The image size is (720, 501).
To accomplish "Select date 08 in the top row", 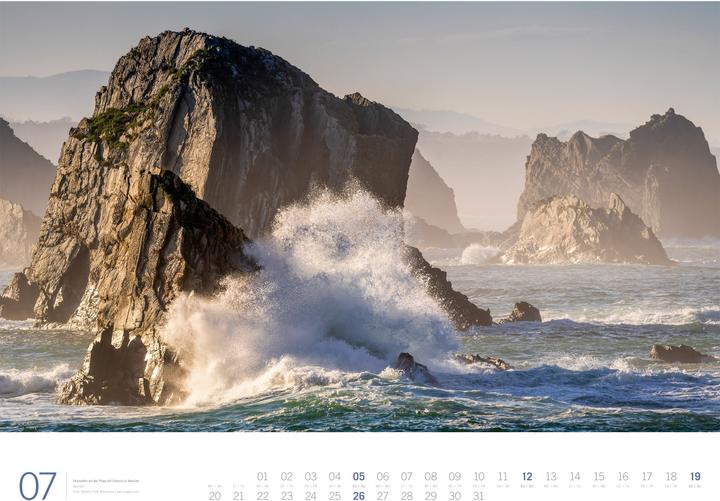I will click(x=431, y=477).
